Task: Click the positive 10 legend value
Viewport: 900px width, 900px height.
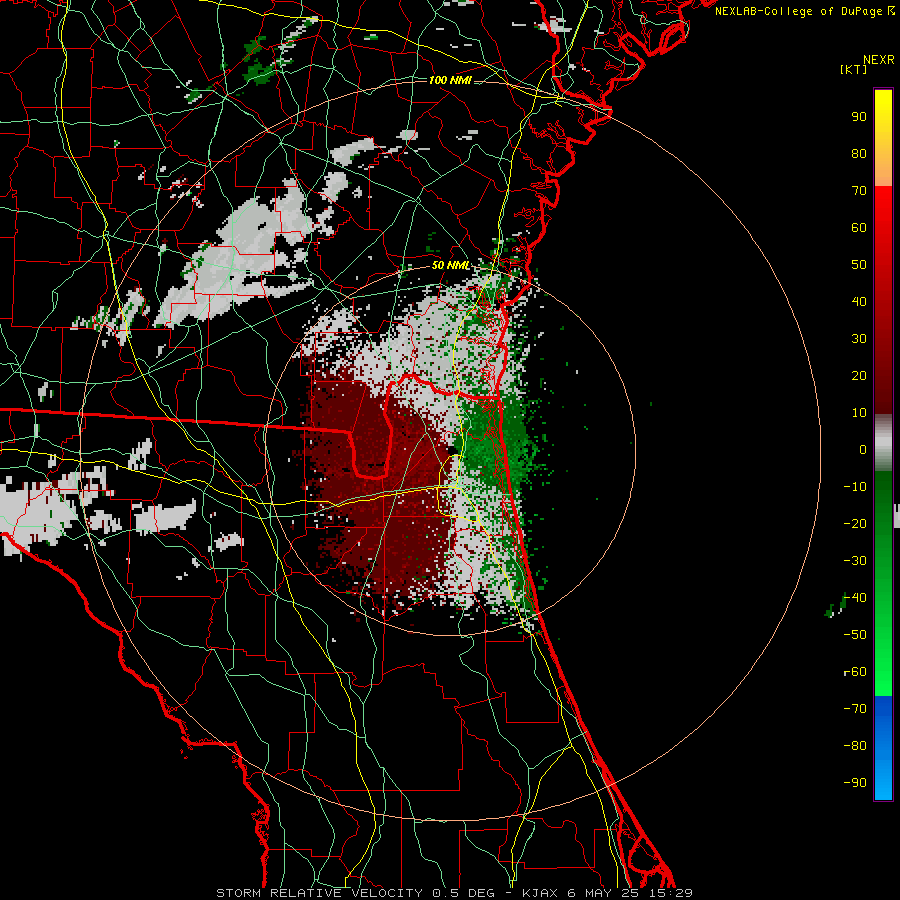Action: coord(859,413)
